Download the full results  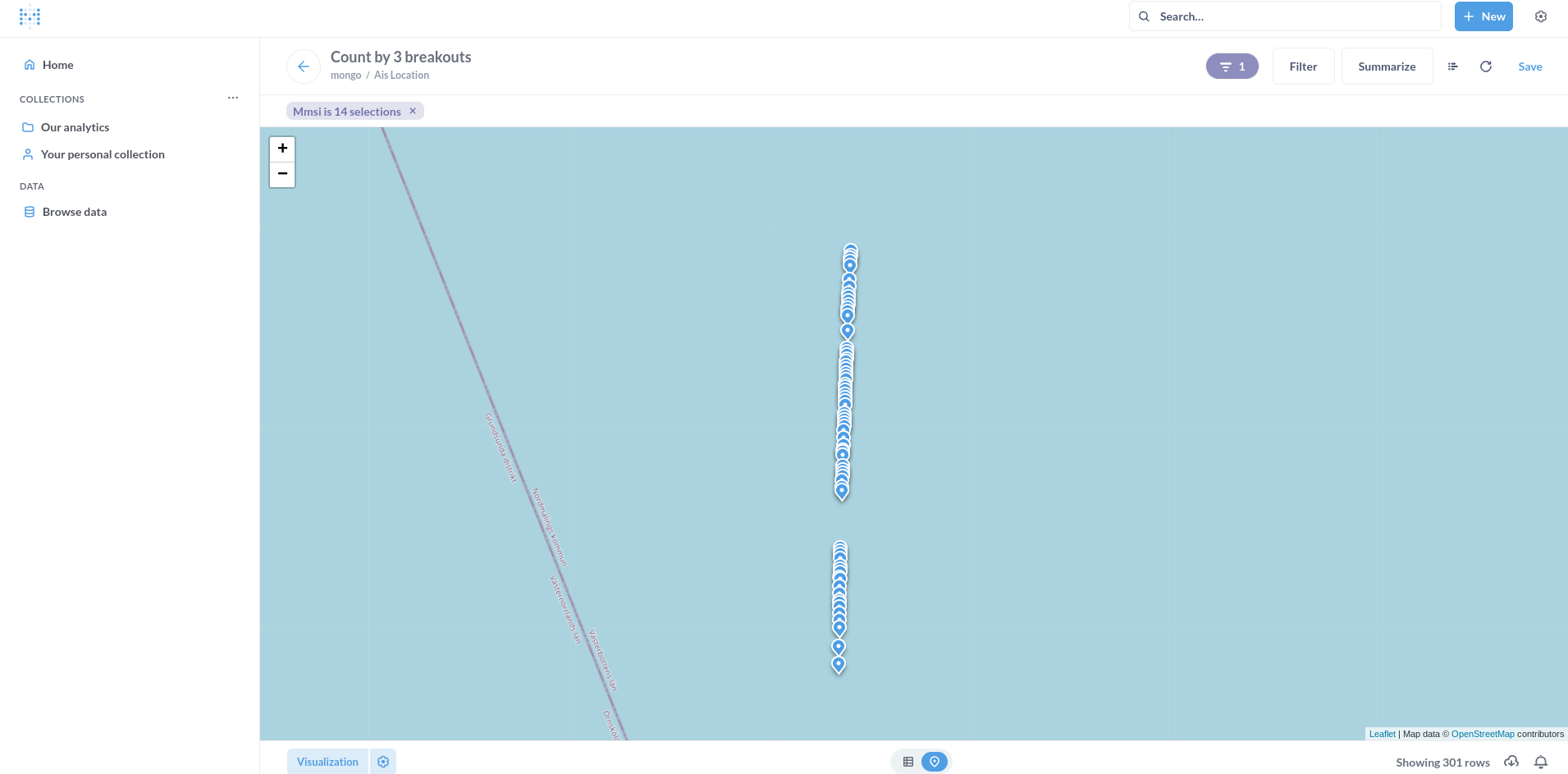tap(1511, 762)
